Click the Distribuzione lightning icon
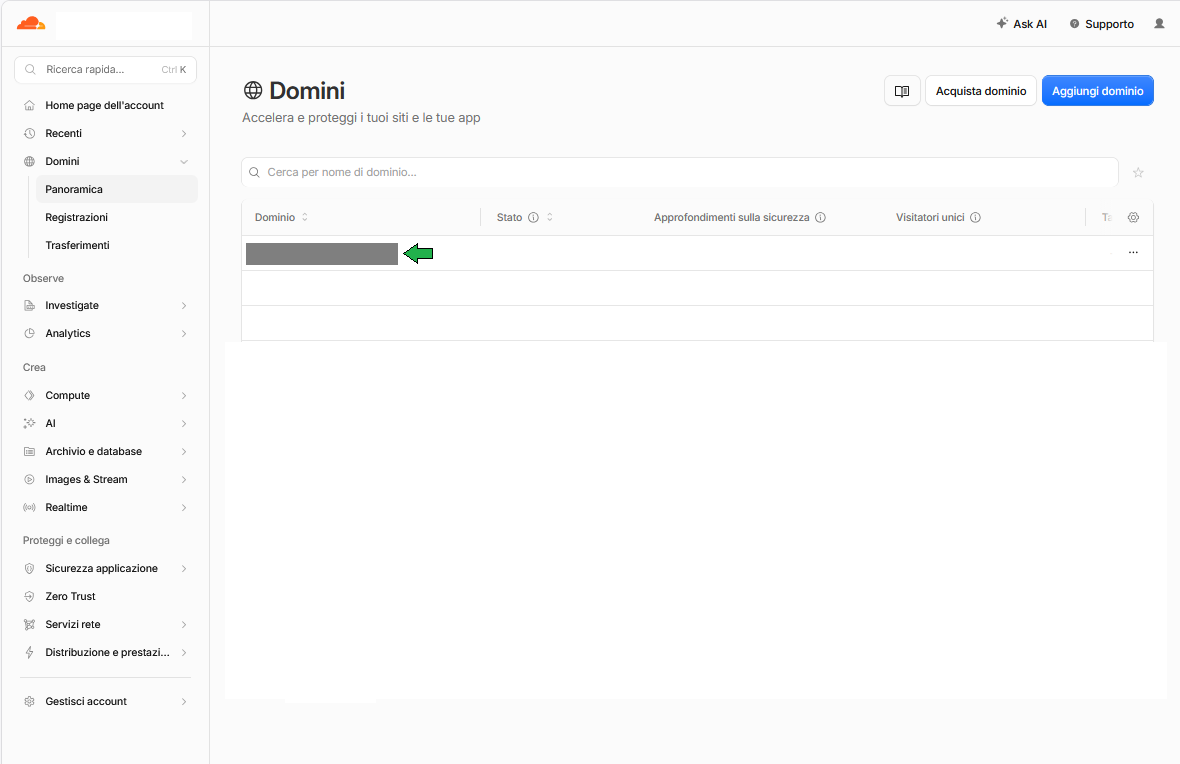 29,653
